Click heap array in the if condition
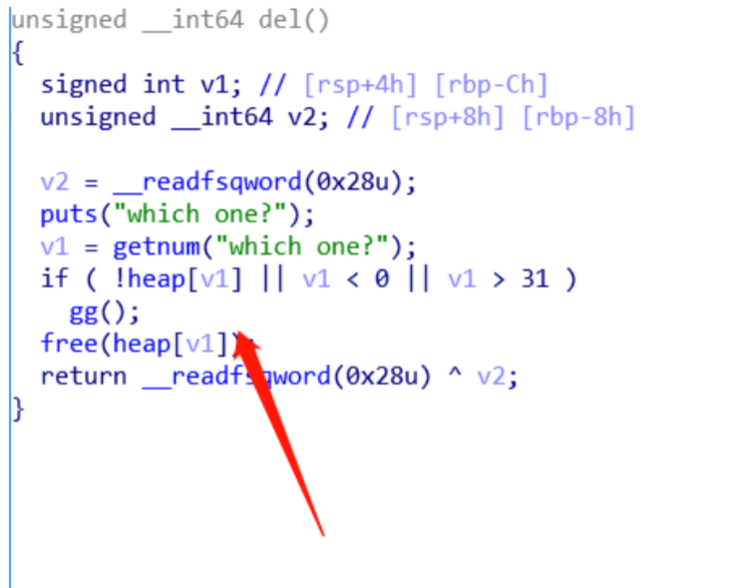732x588 pixels. [156, 279]
